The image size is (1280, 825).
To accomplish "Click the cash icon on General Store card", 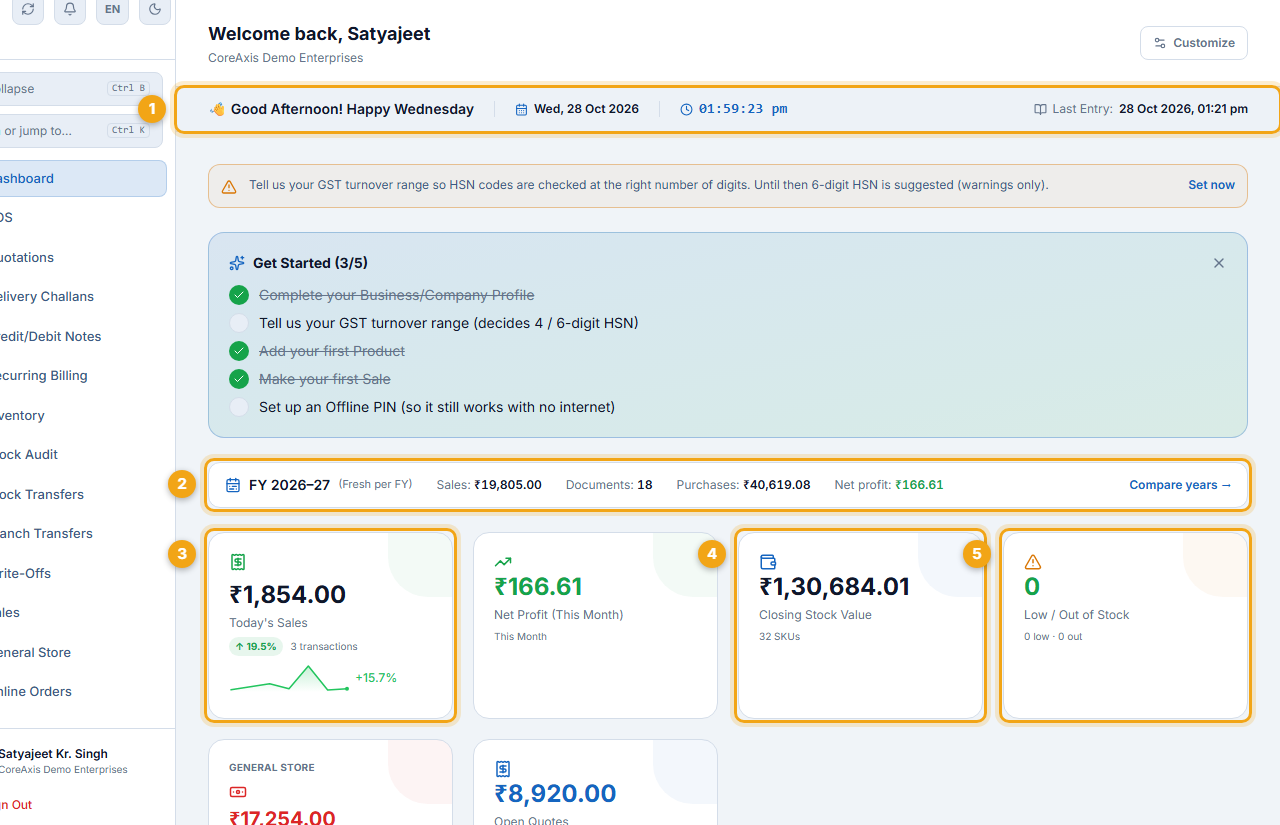I will click(x=238, y=792).
